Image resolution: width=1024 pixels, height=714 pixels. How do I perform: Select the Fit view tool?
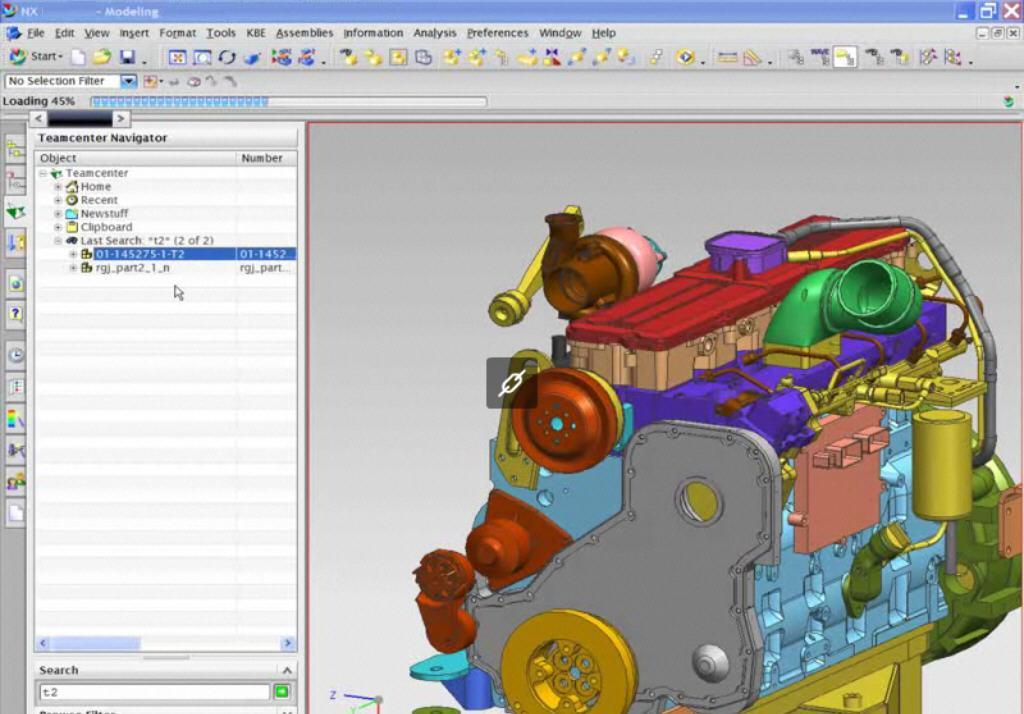pyautogui.click(x=177, y=57)
